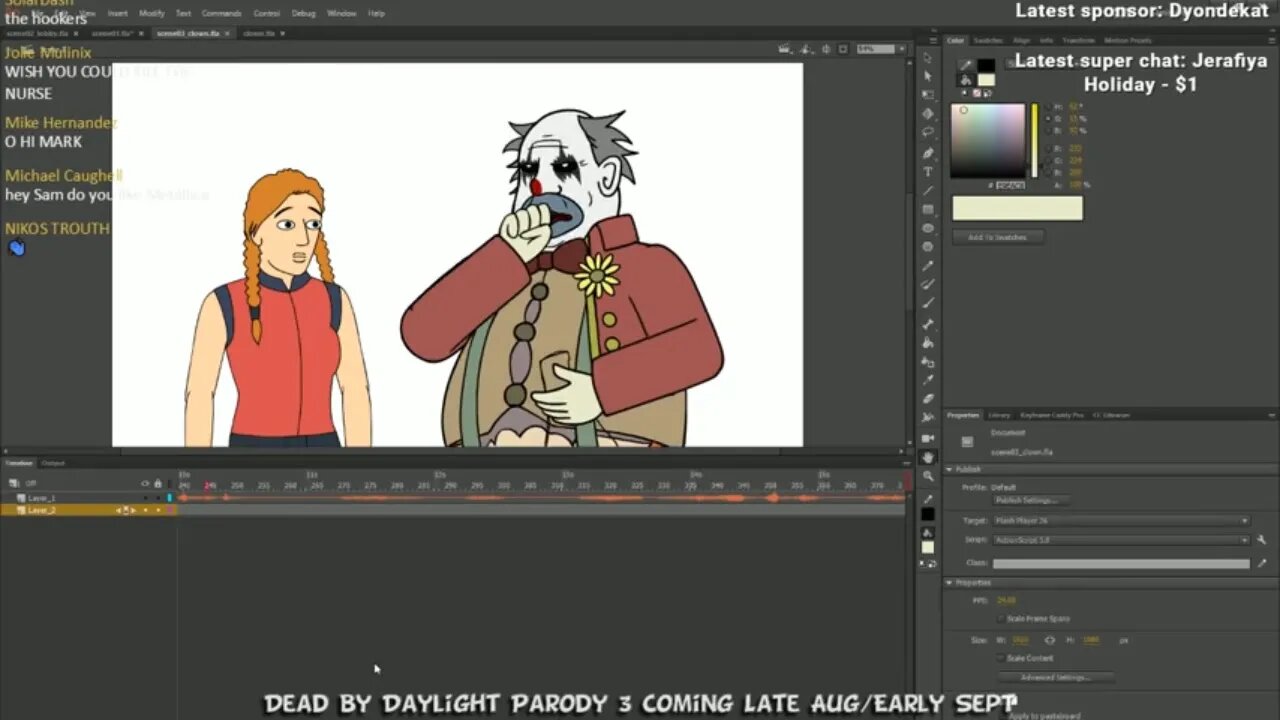Click Add To Swatches button
The width and height of the screenshot is (1280, 720).
click(x=997, y=237)
